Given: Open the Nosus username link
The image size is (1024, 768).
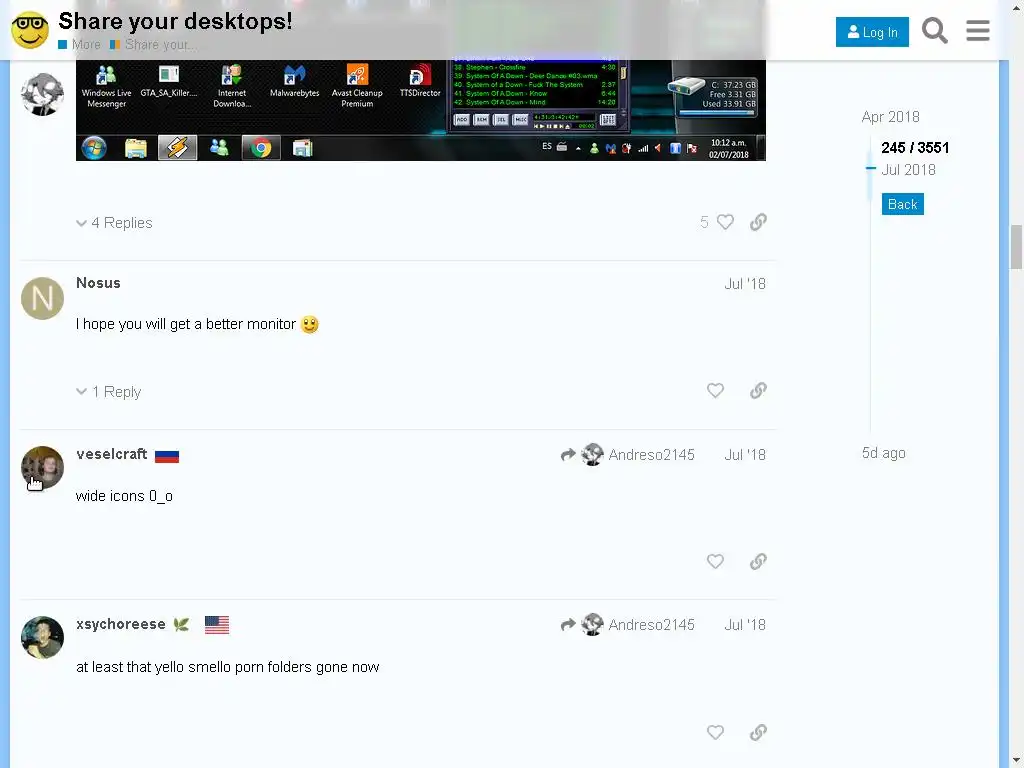Looking at the screenshot, I should pyautogui.click(x=98, y=283).
